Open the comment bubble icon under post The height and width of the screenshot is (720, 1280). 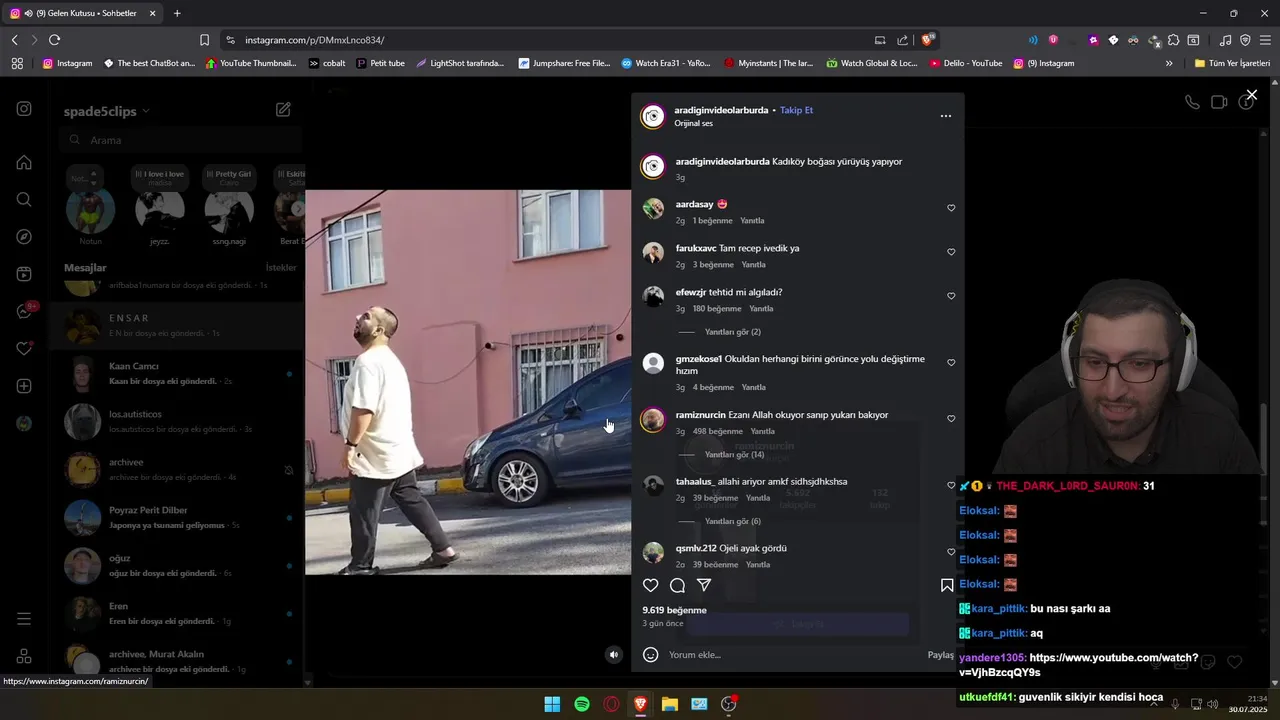(x=677, y=585)
